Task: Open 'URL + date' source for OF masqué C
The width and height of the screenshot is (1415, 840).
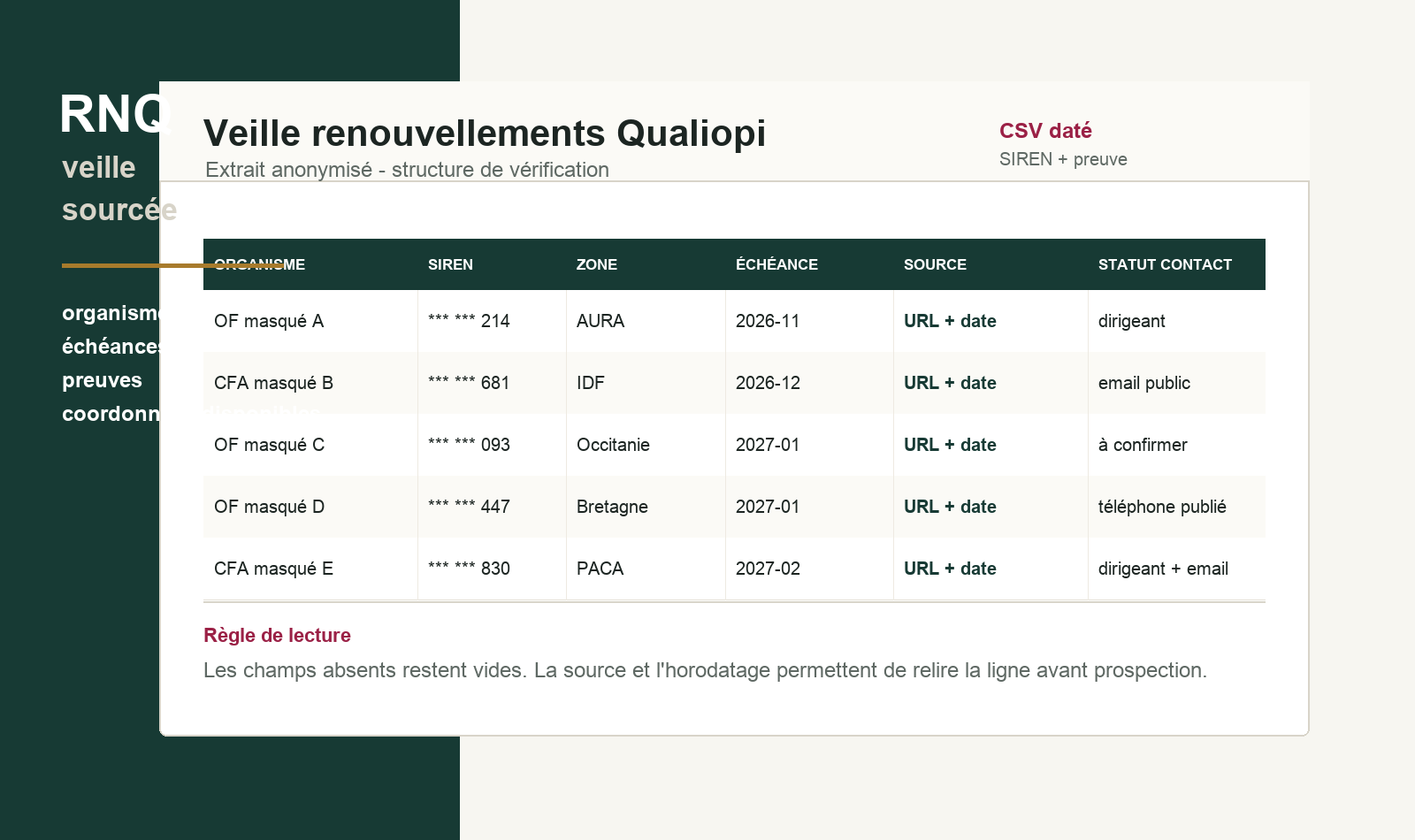Action: tap(950, 445)
